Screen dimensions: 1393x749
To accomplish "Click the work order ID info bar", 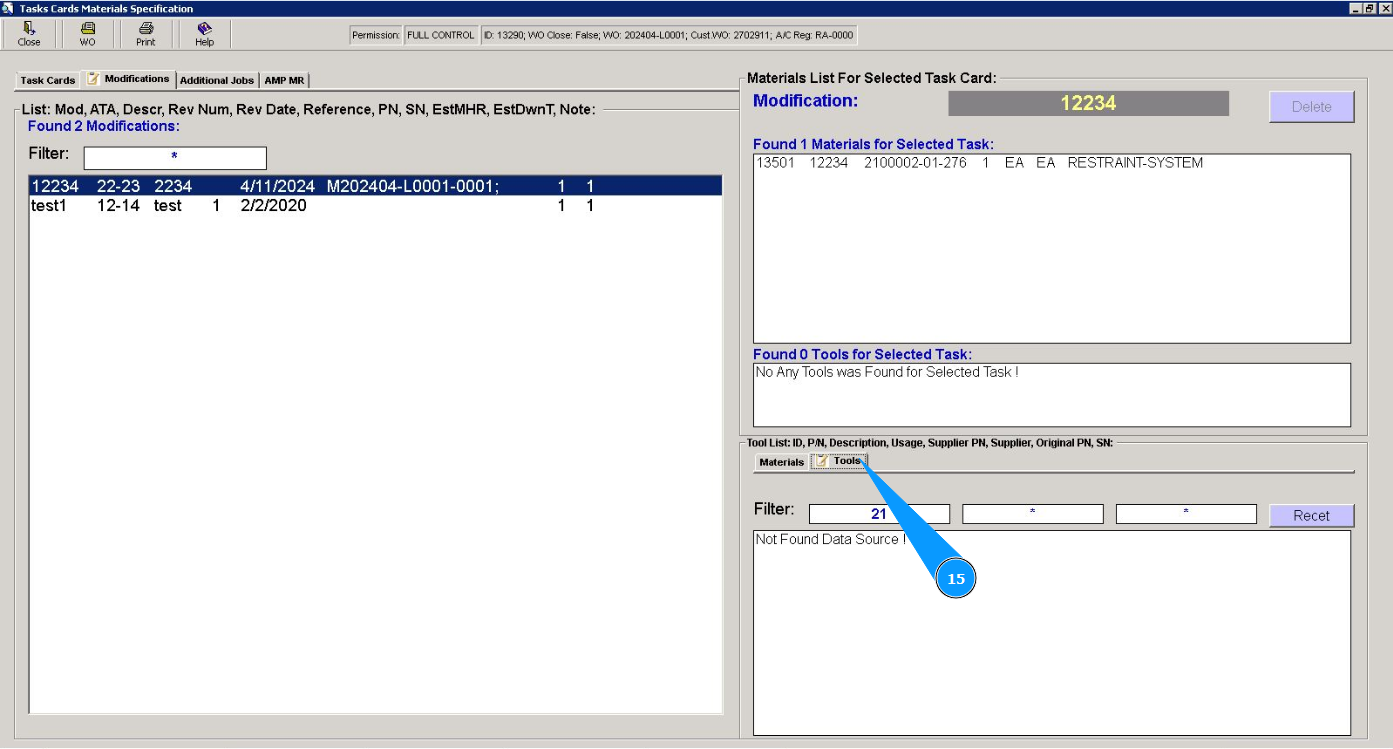I will tap(668, 35).
